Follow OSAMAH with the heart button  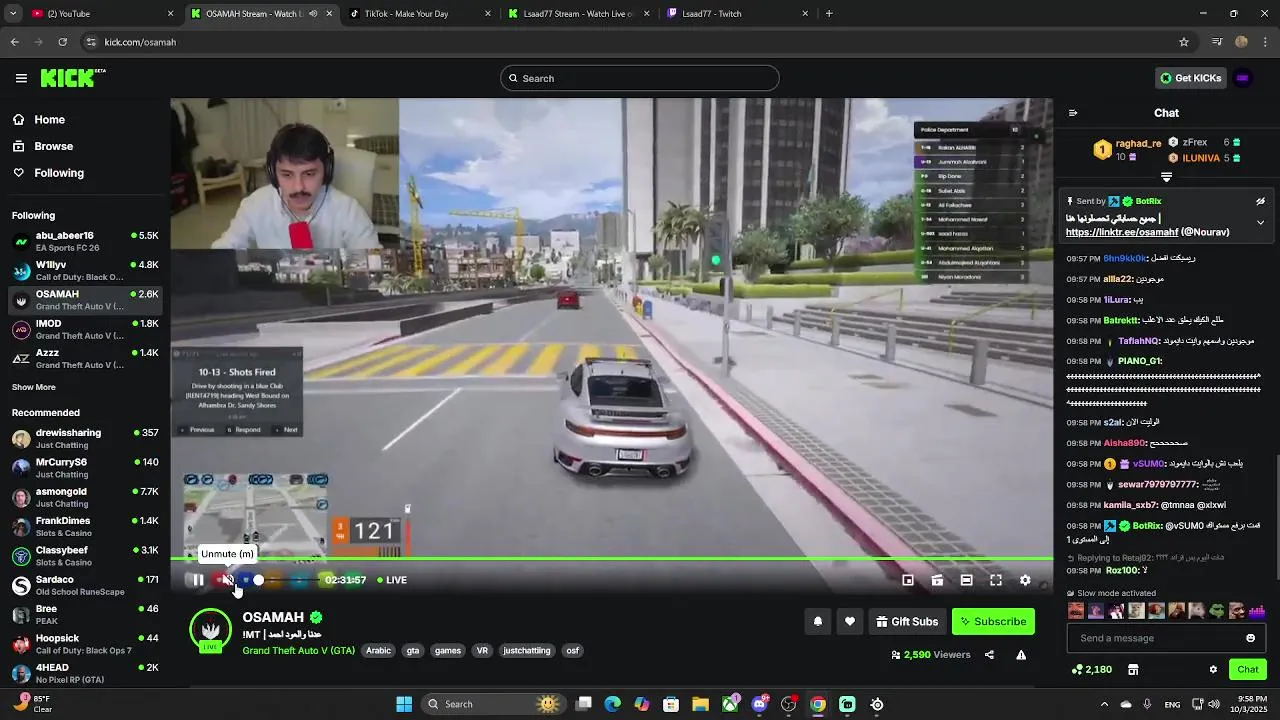click(850, 621)
